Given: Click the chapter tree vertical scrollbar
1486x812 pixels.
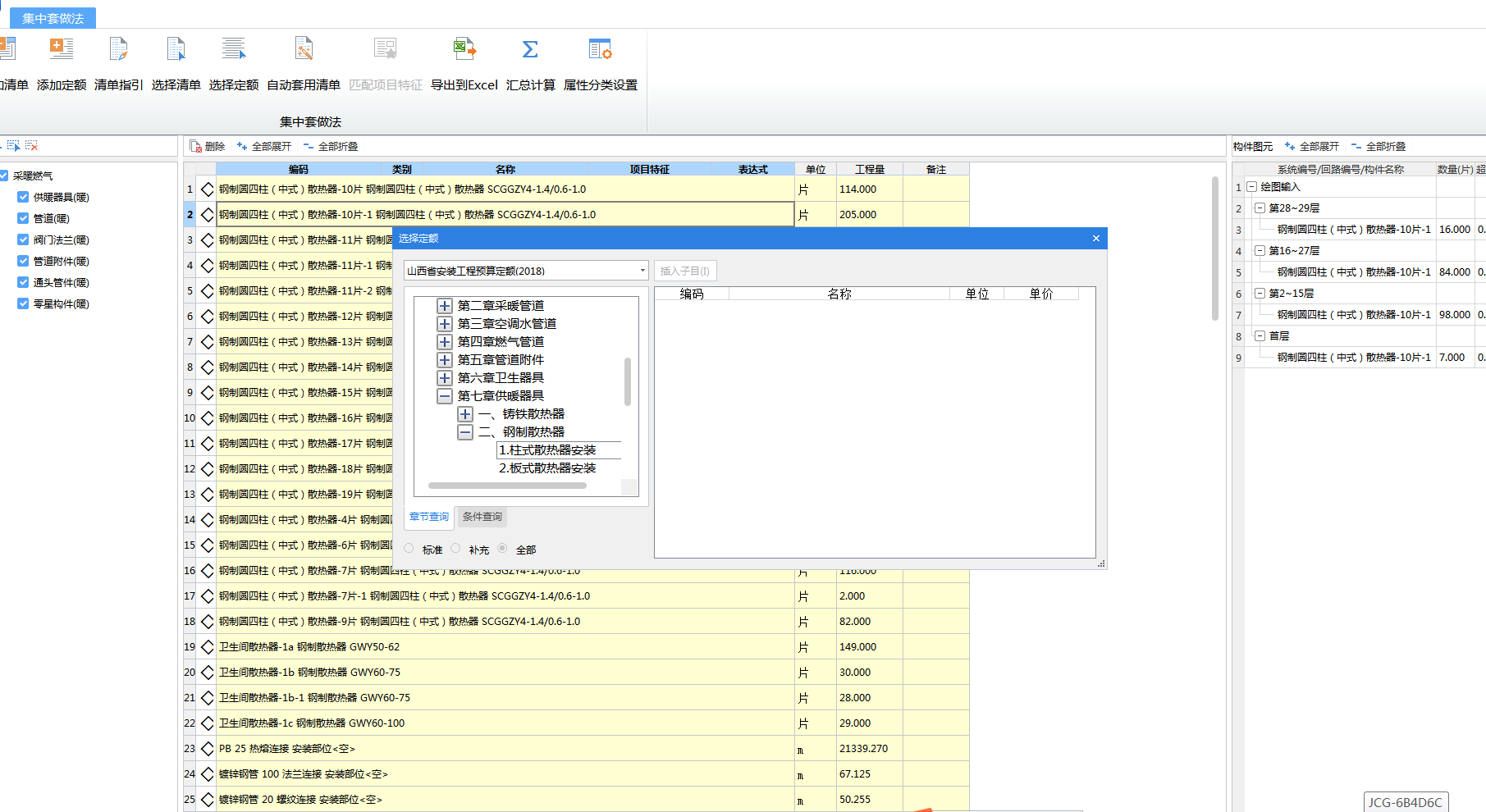Looking at the screenshot, I should (628, 381).
